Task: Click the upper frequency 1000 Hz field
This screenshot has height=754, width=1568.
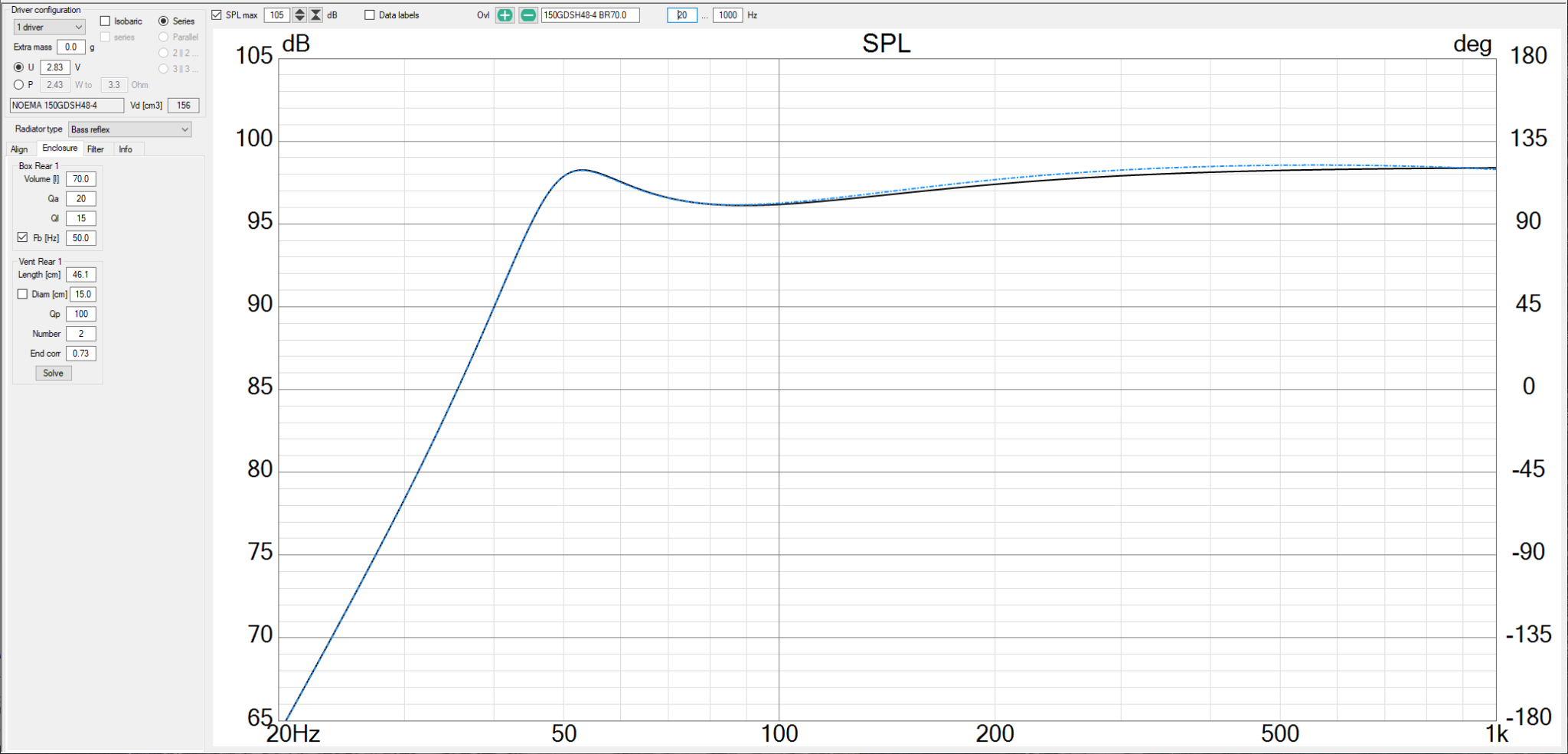Action: (x=728, y=15)
